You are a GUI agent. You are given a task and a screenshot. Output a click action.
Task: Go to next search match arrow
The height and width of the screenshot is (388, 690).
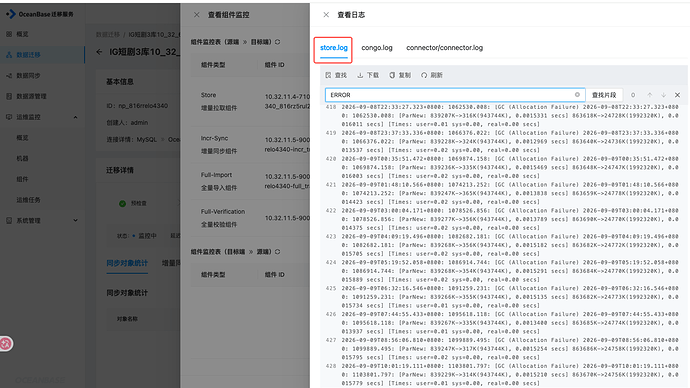pyautogui.click(x=664, y=95)
